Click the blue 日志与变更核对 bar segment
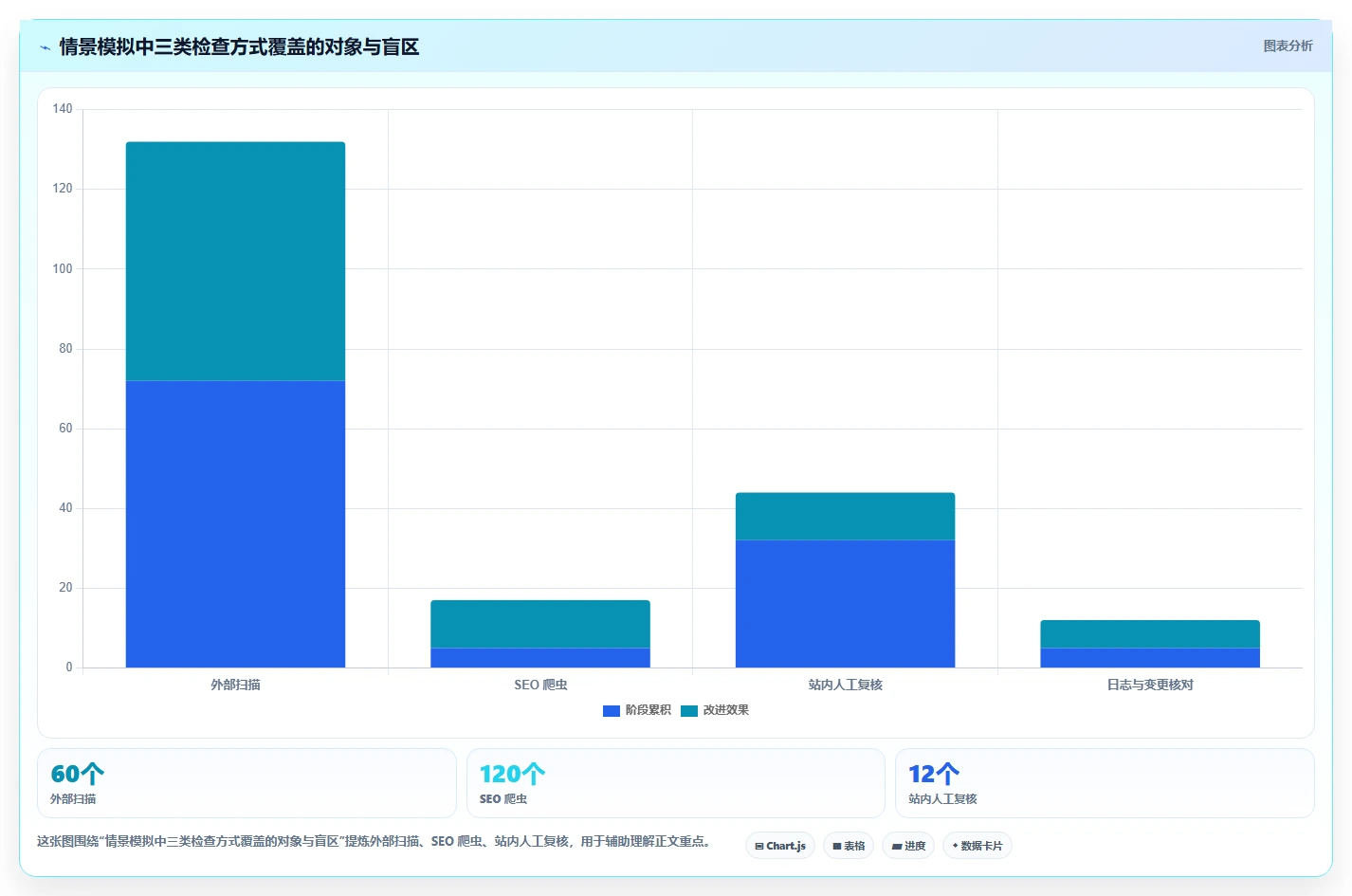The image size is (1352, 896). pyautogui.click(x=1150, y=658)
